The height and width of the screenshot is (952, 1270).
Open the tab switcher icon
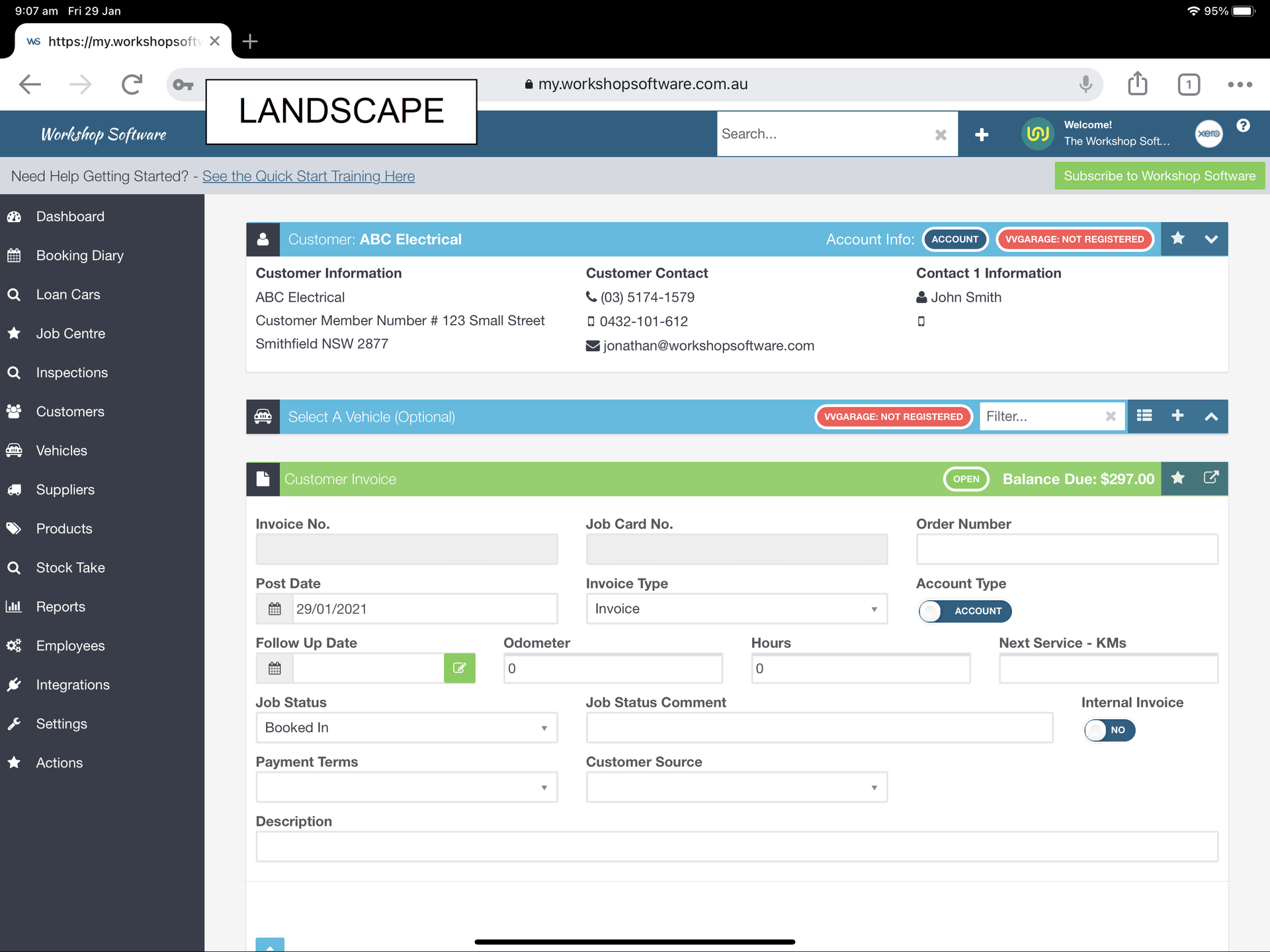1189,85
